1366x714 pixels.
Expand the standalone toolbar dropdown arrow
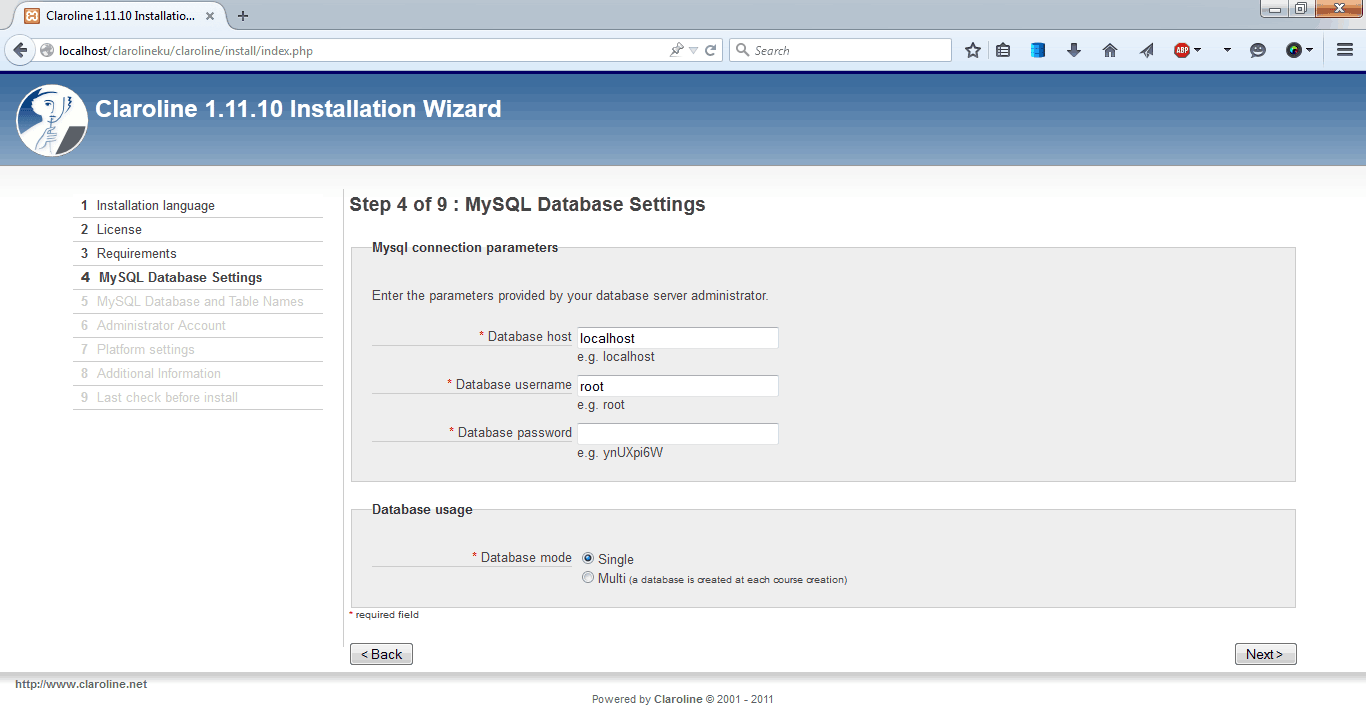click(x=1227, y=49)
